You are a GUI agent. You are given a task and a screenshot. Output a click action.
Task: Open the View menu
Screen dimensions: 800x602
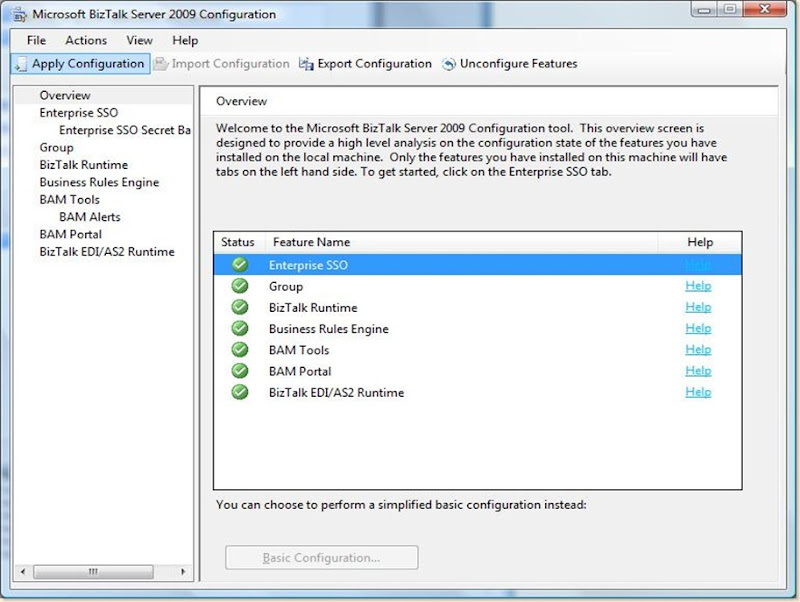[x=139, y=40]
